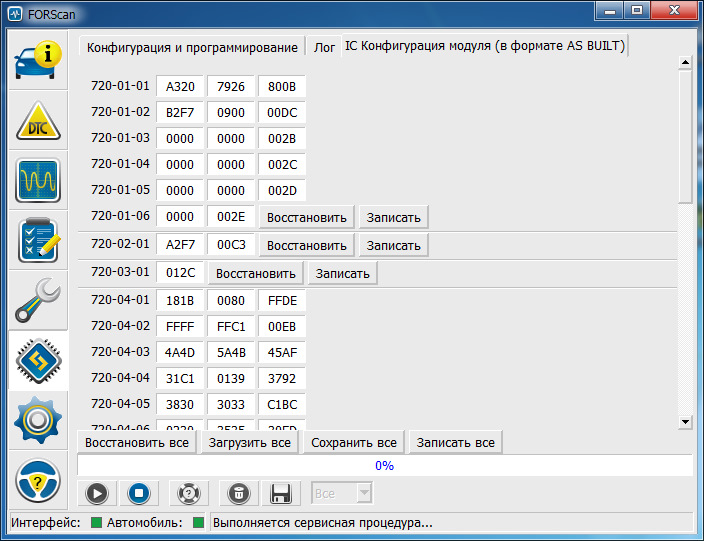Click 'Восстановить' in row 720-01-06
Image resolution: width=704 pixels, height=541 pixels.
click(x=306, y=217)
